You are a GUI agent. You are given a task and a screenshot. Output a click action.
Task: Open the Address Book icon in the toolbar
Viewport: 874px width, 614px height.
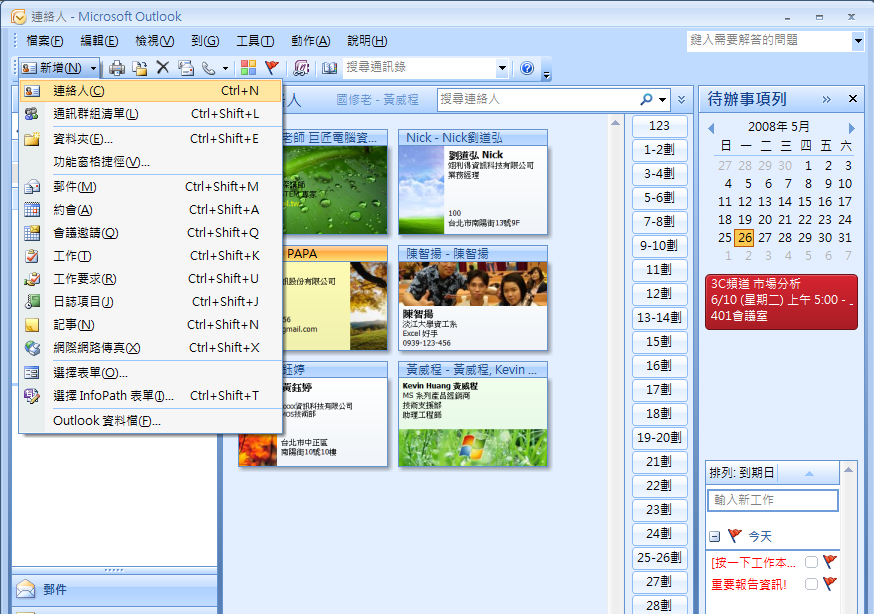pos(329,68)
